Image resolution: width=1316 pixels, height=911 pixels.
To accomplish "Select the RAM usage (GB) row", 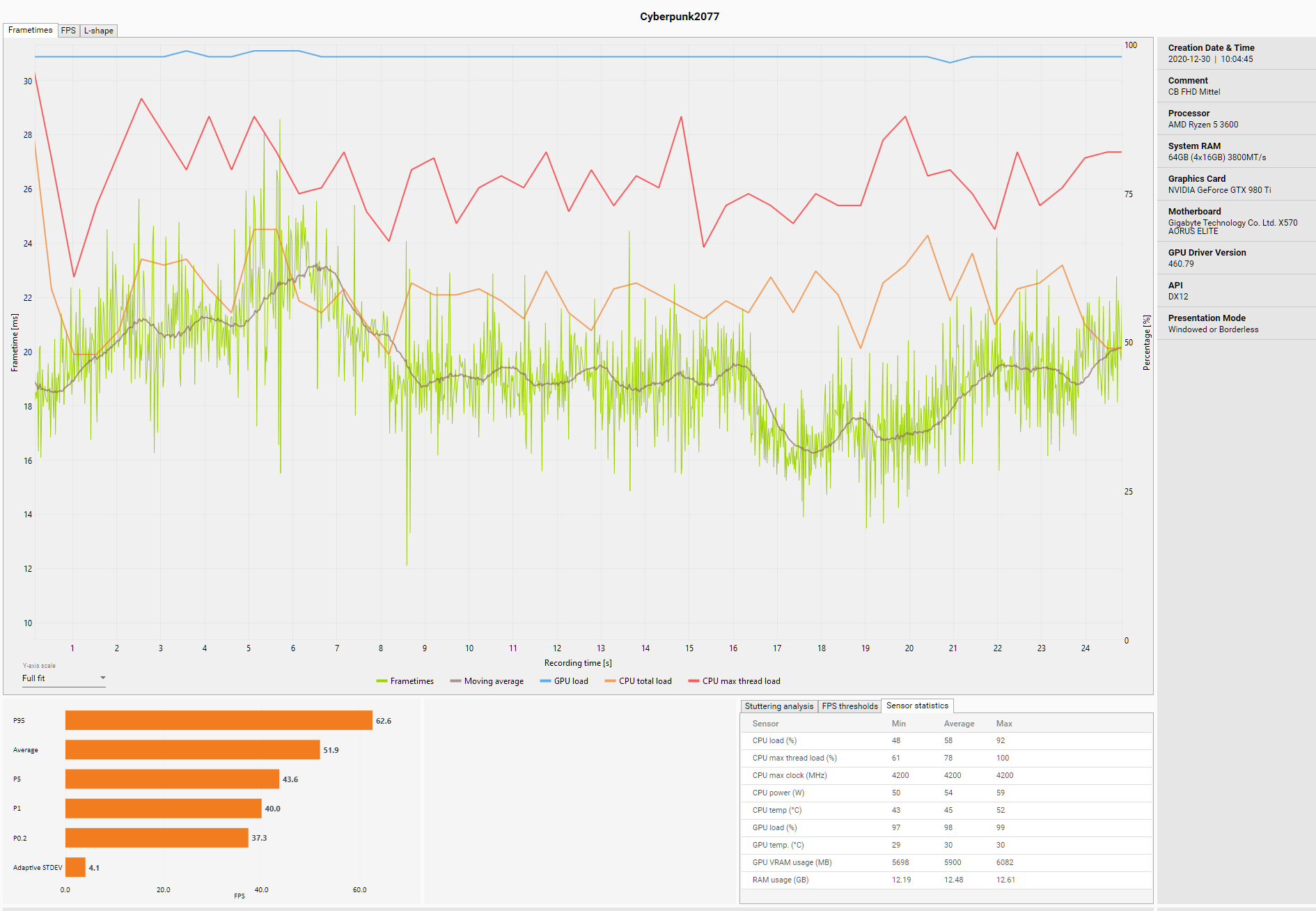I will pyautogui.click(x=946, y=880).
